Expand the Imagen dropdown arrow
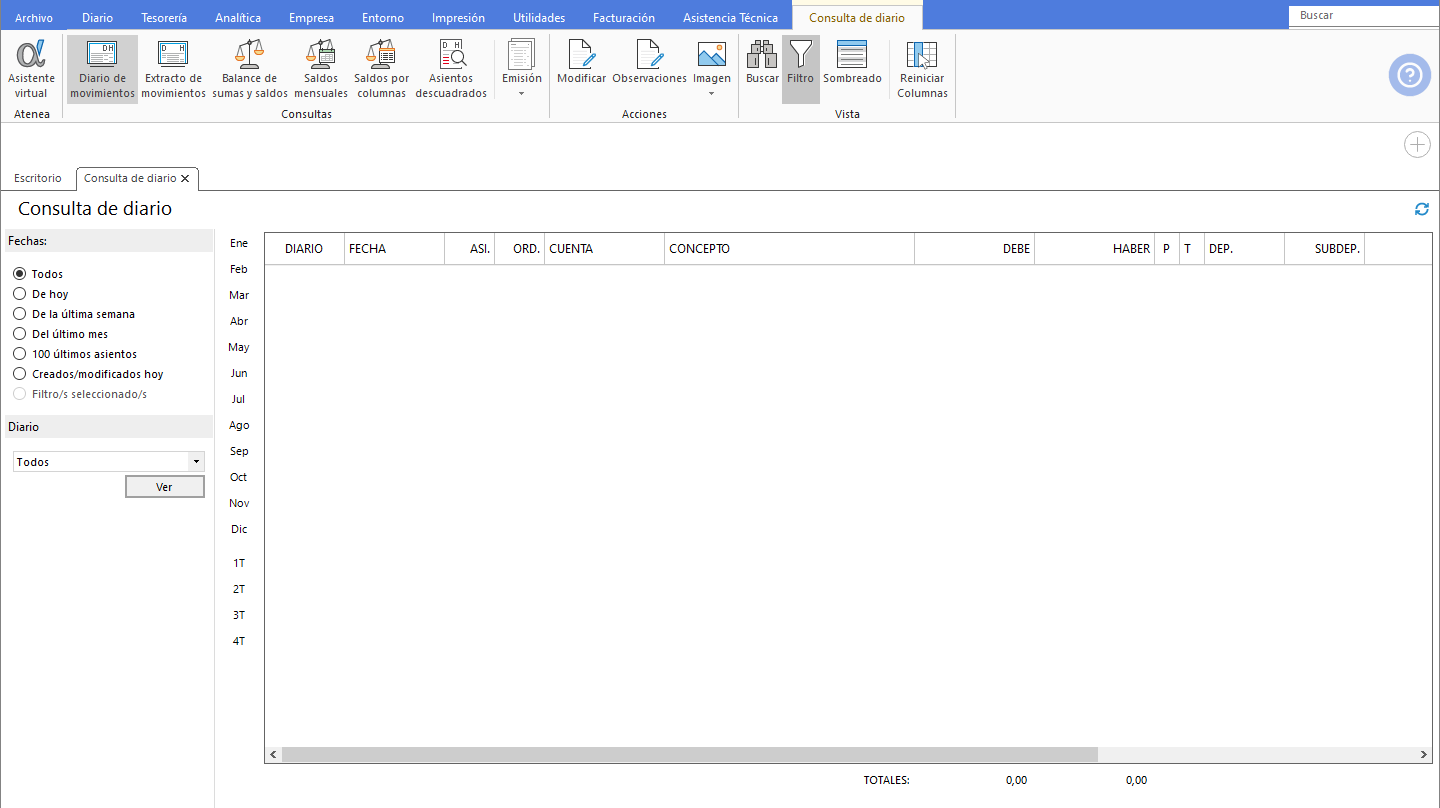The width and height of the screenshot is (1440, 808). pyautogui.click(x=712, y=94)
